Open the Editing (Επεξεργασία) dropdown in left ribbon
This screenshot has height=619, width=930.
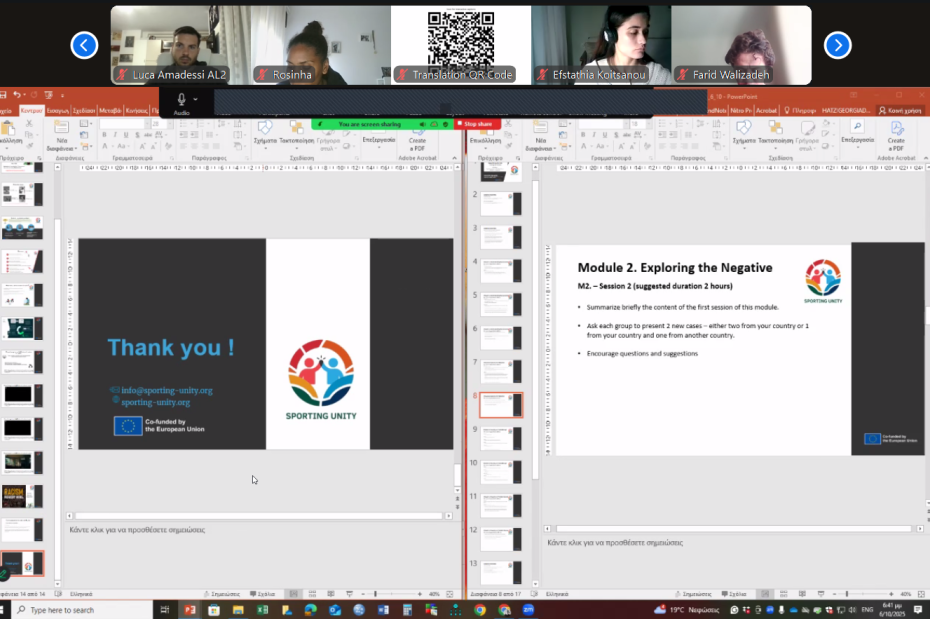pyautogui.click(x=379, y=141)
